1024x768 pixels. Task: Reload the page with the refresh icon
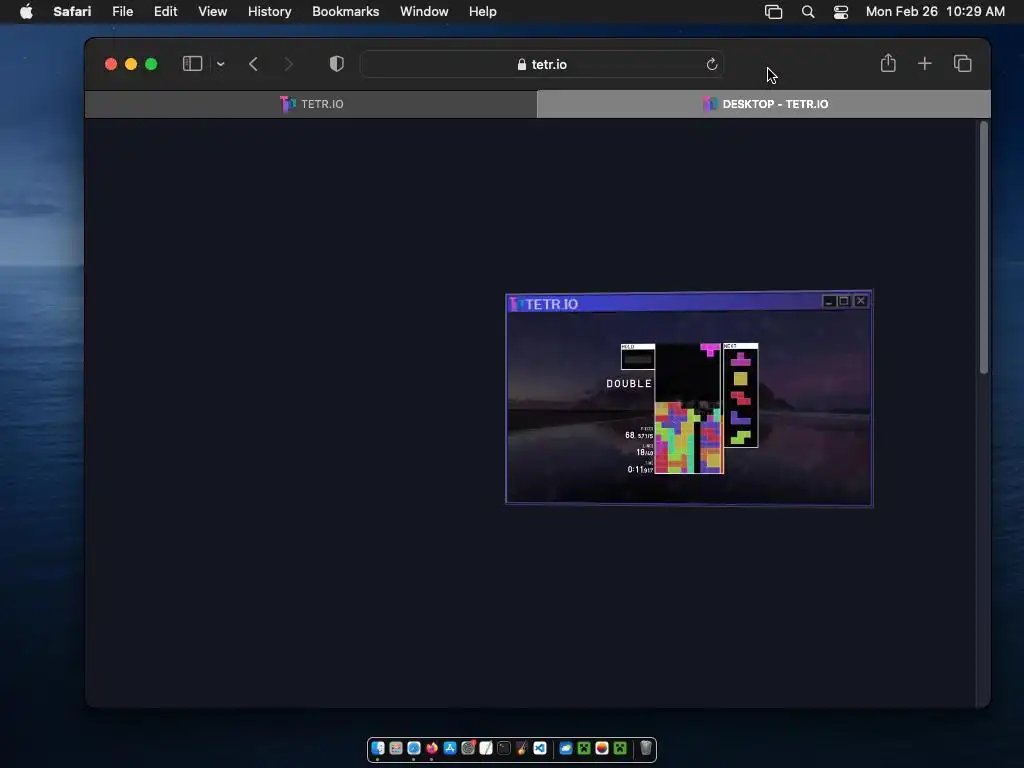click(x=712, y=64)
